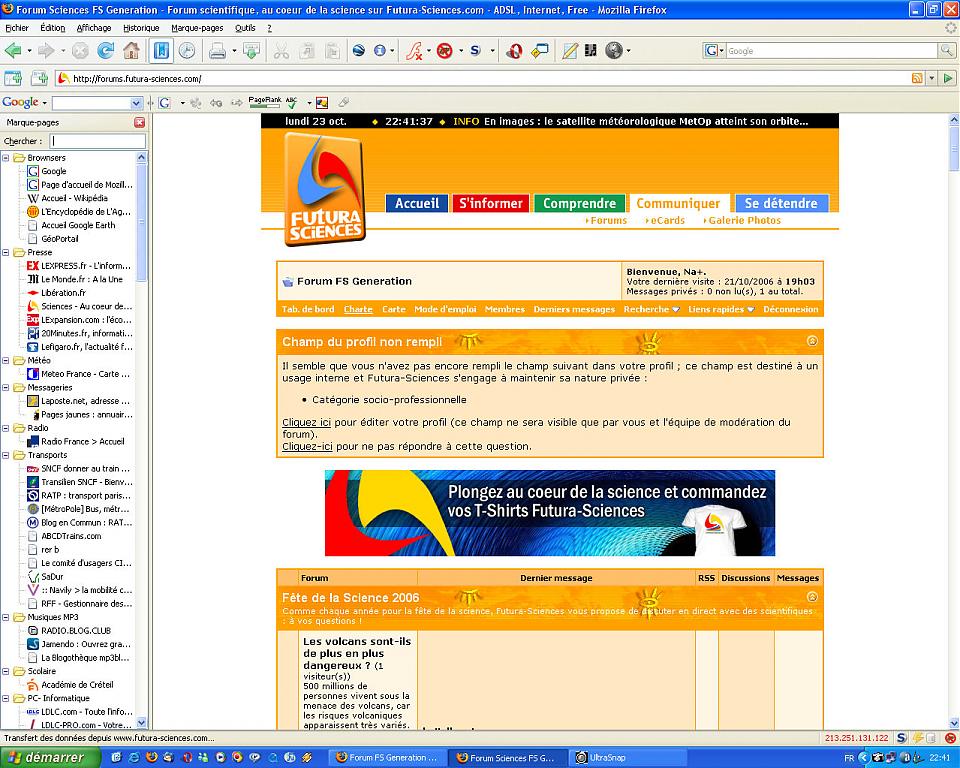
Task: Click the Print icon in toolbar
Action: (217, 51)
